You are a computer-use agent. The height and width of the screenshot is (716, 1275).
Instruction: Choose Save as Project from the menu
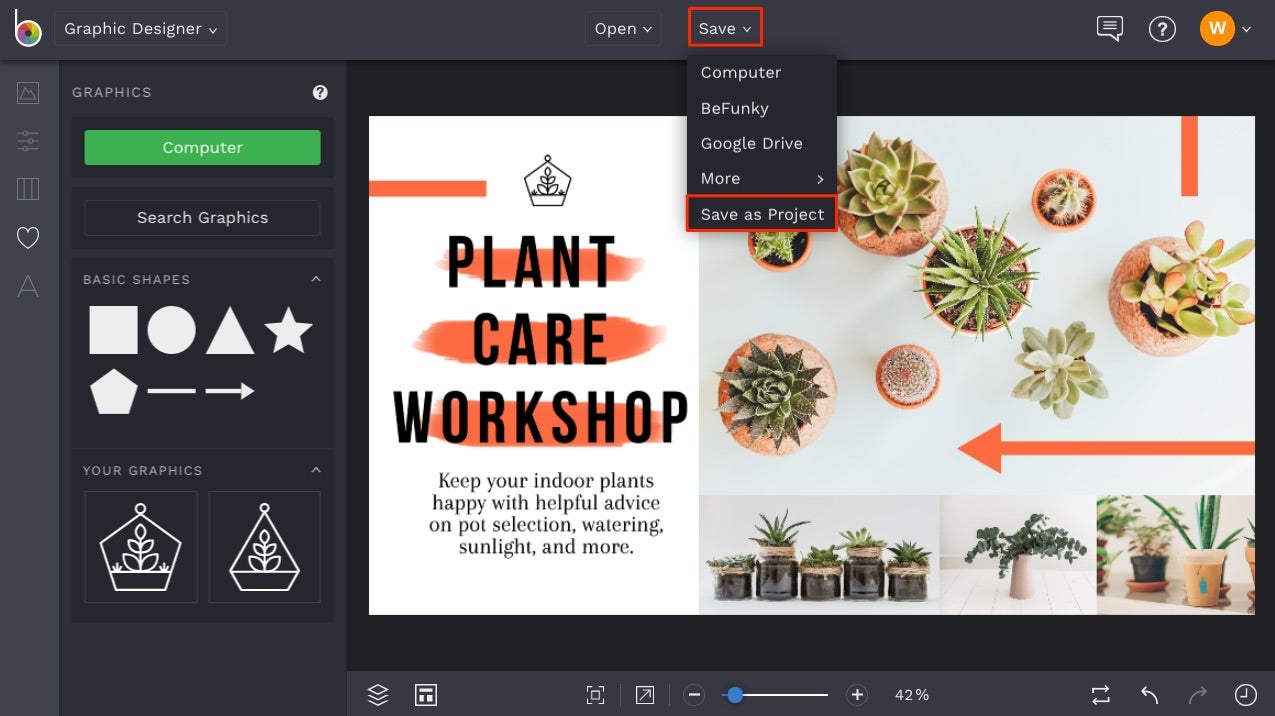(762, 213)
